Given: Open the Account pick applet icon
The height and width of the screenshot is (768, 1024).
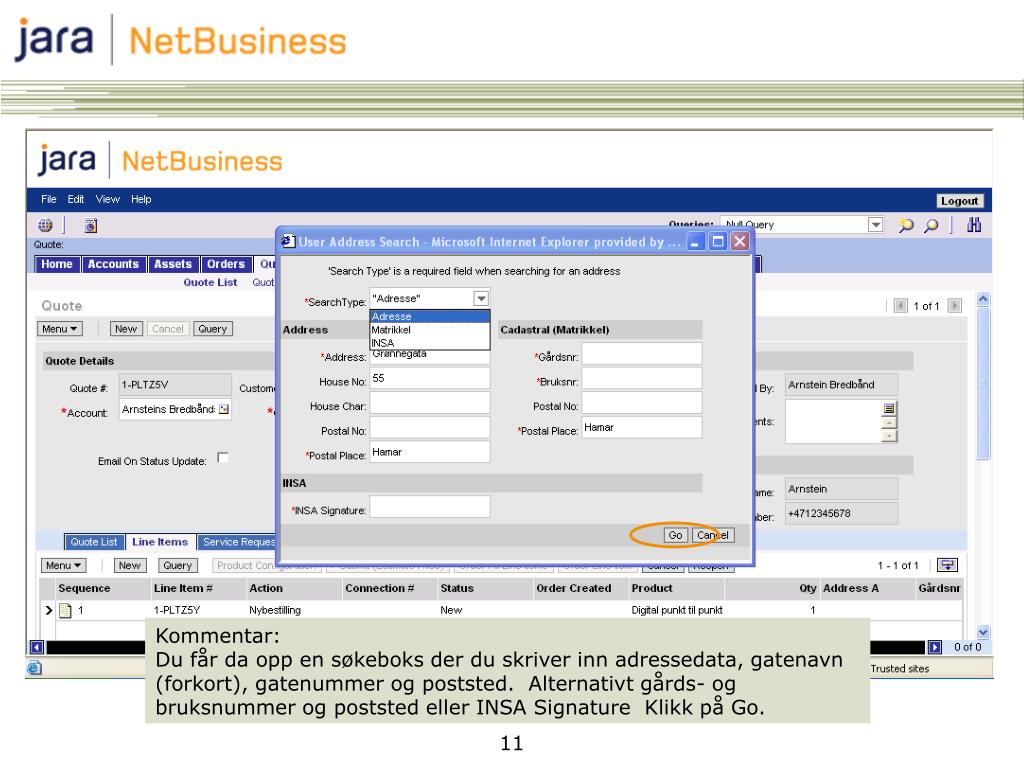Looking at the screenshot, I should pos(224,409).
